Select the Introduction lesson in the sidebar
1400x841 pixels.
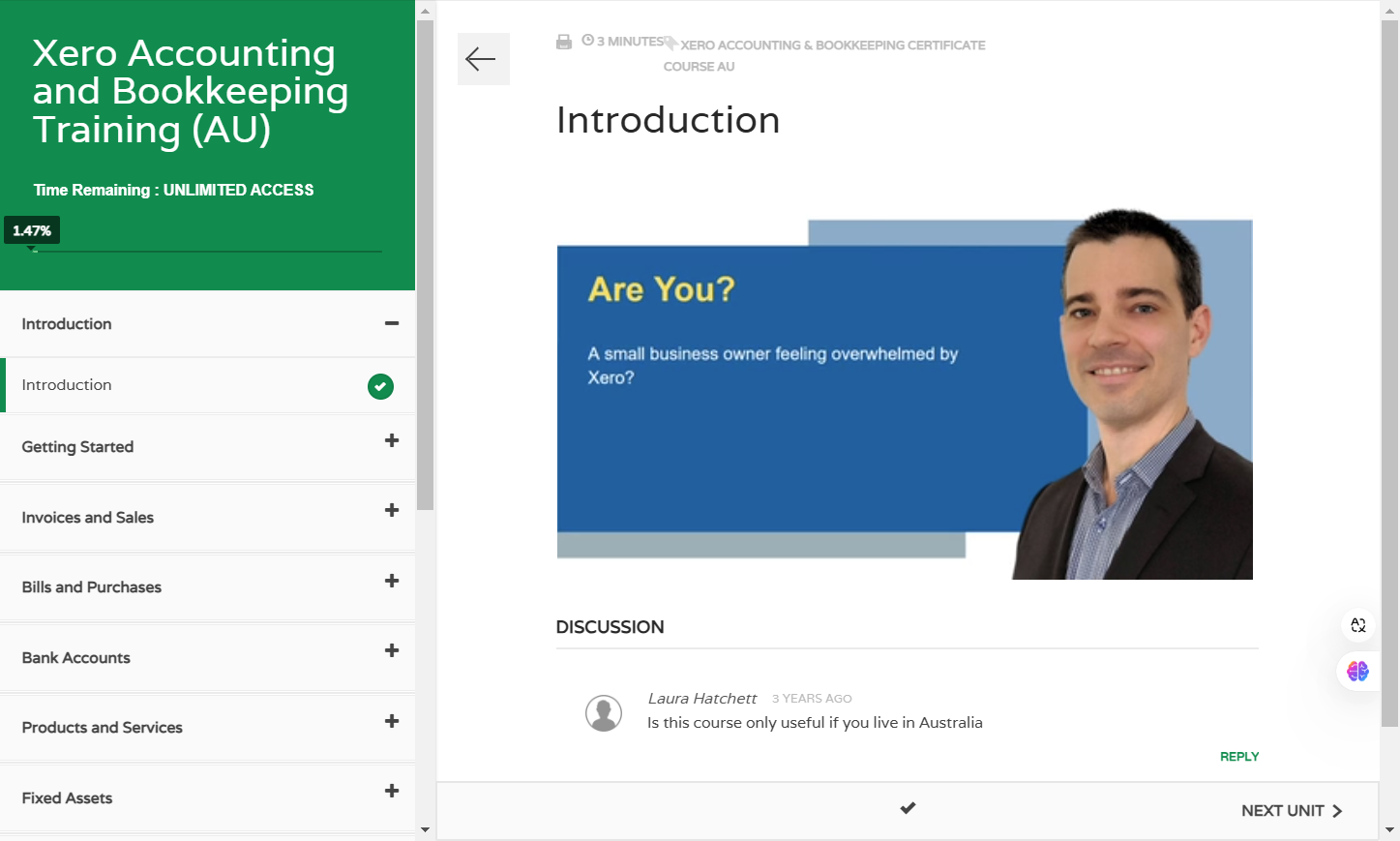(208, 385)
